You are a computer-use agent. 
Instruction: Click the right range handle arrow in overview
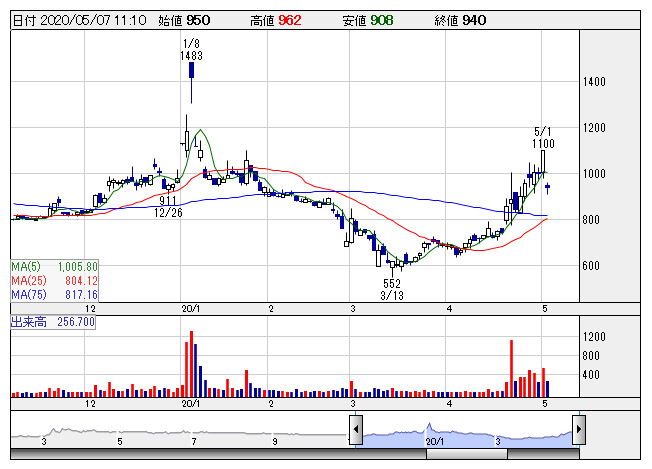579,431
